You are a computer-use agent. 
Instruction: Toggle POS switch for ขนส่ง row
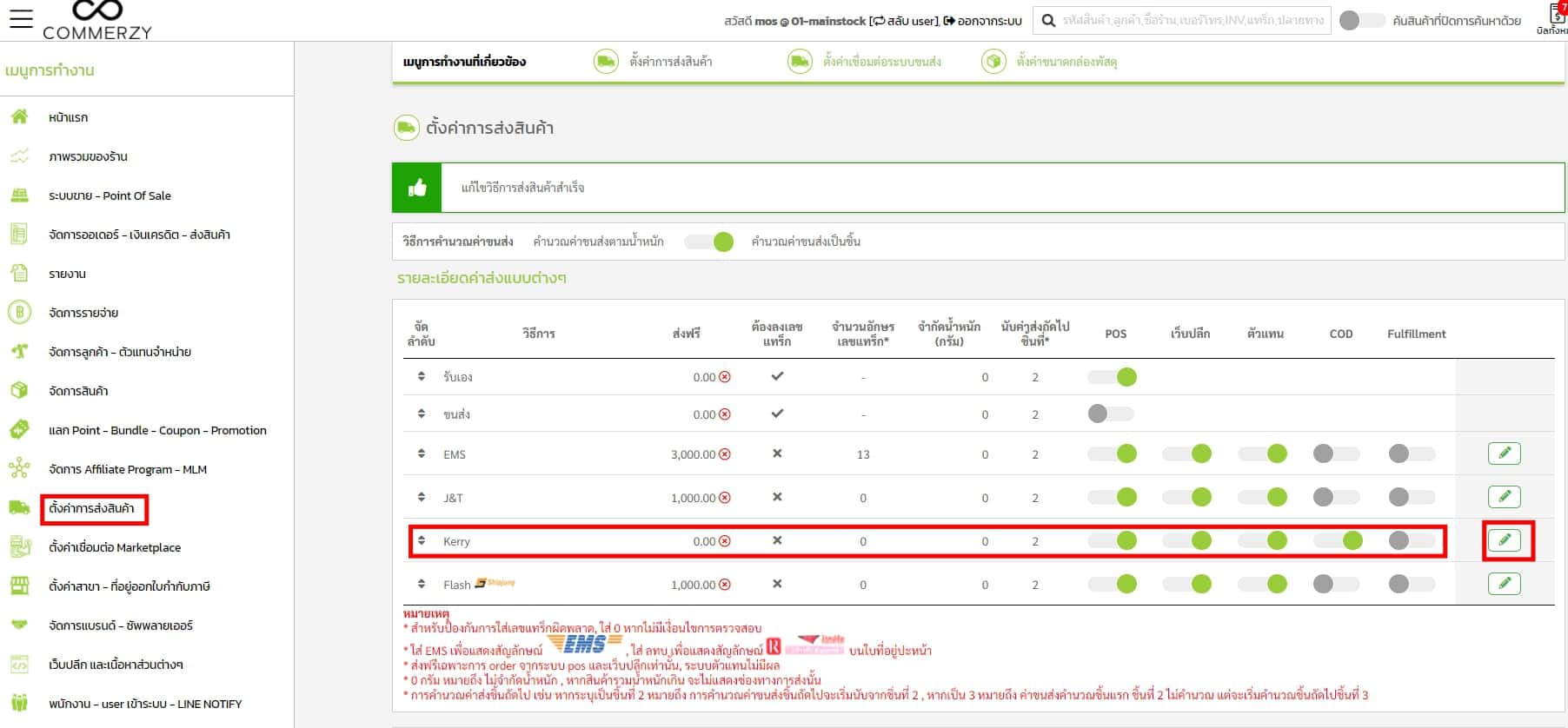(1113, 414)
